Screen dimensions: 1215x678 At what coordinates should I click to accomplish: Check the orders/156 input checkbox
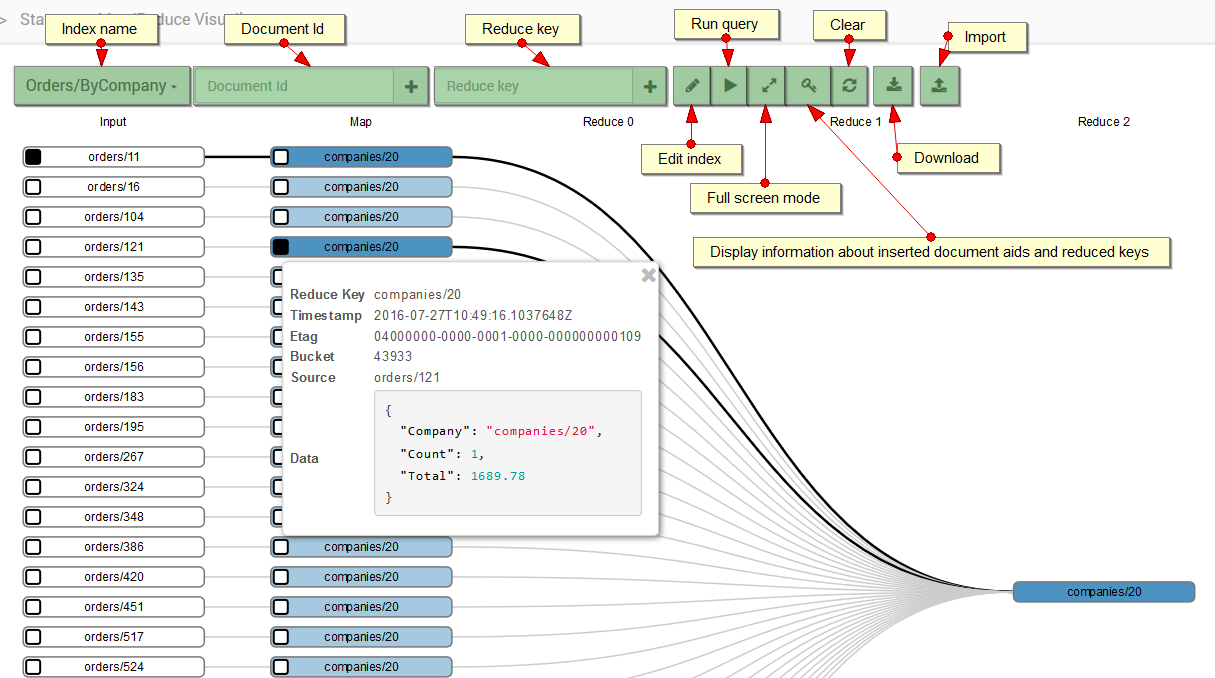pos(33,367)
